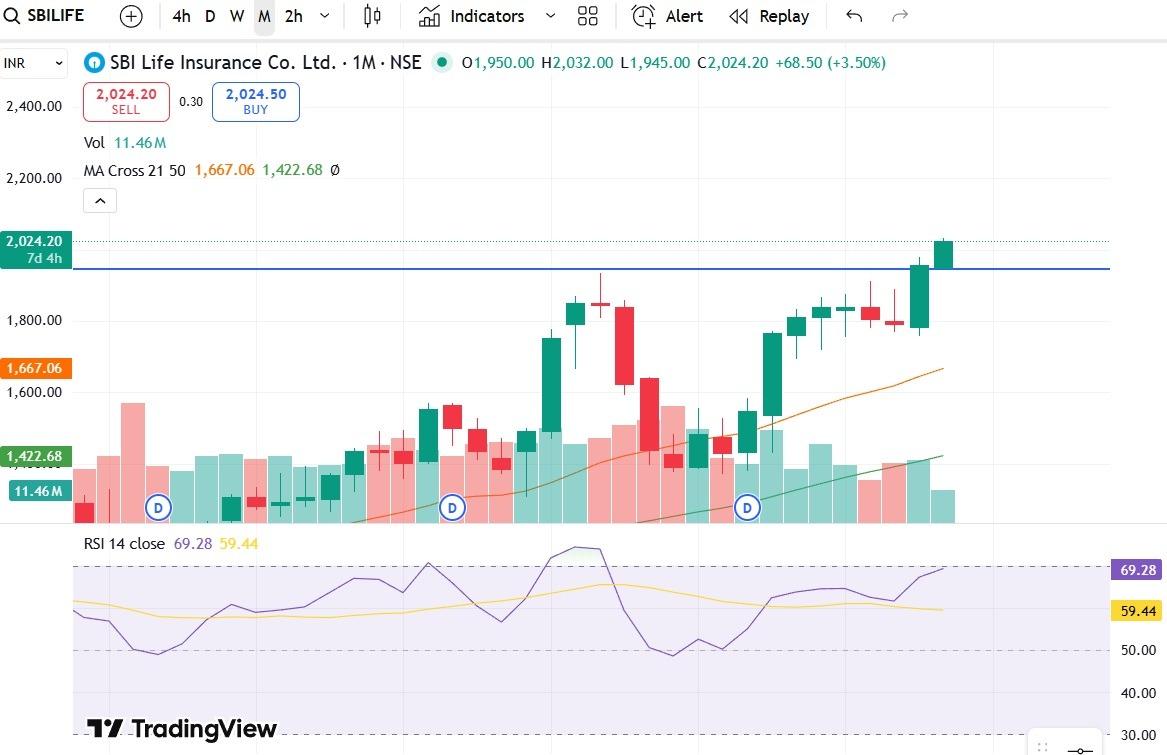This screenshot has width=1167, height=755.
Task: Create a price Alert
Action: 667,16
